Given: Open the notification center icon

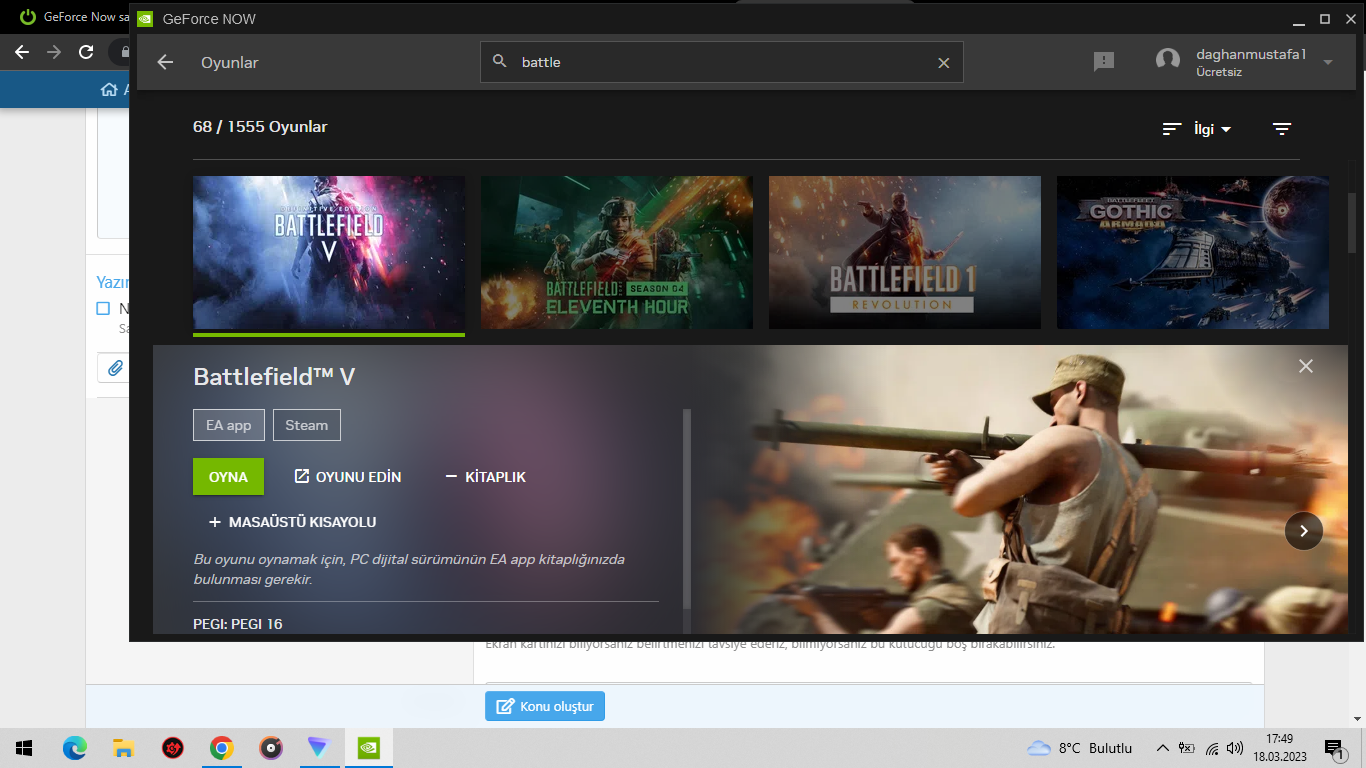Looking at the screenshot, I should point(1334,748).
